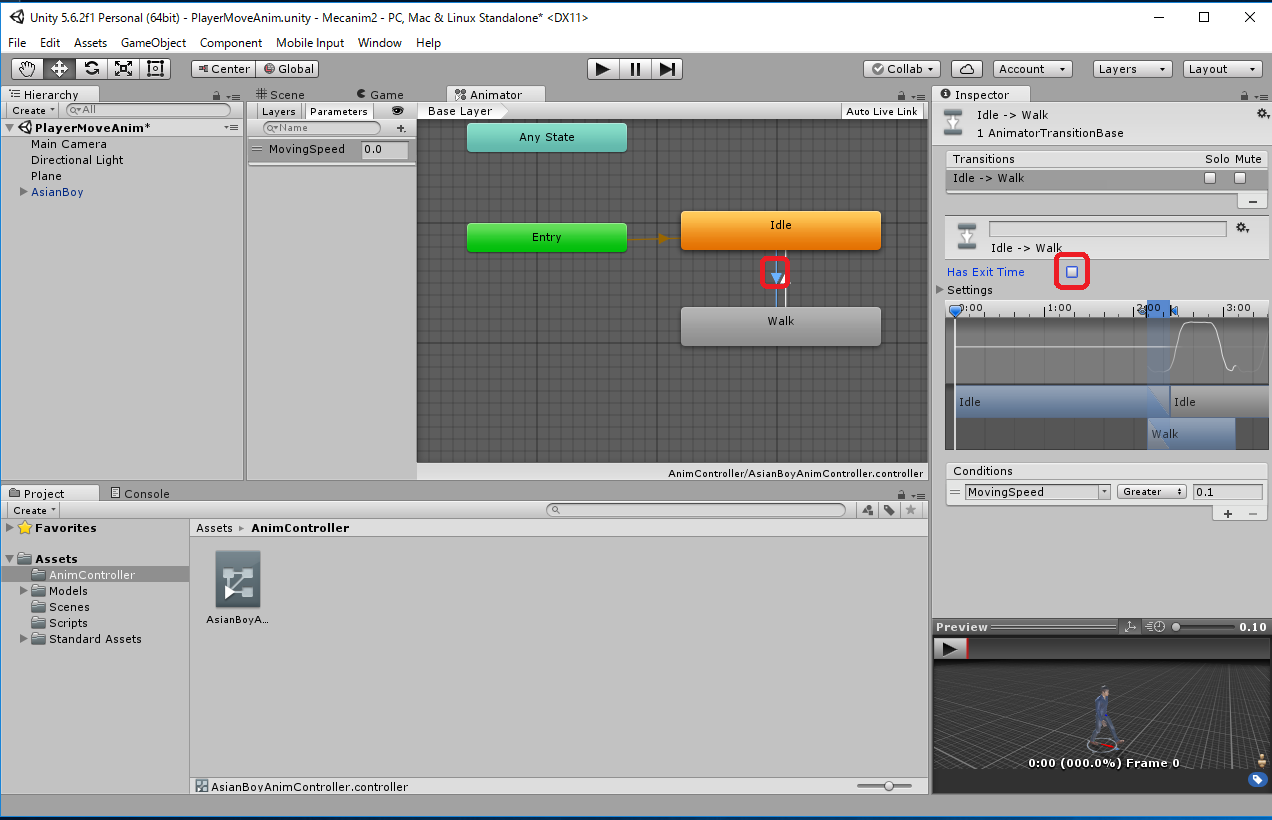Expand the Settings section

tap(940, 290)
